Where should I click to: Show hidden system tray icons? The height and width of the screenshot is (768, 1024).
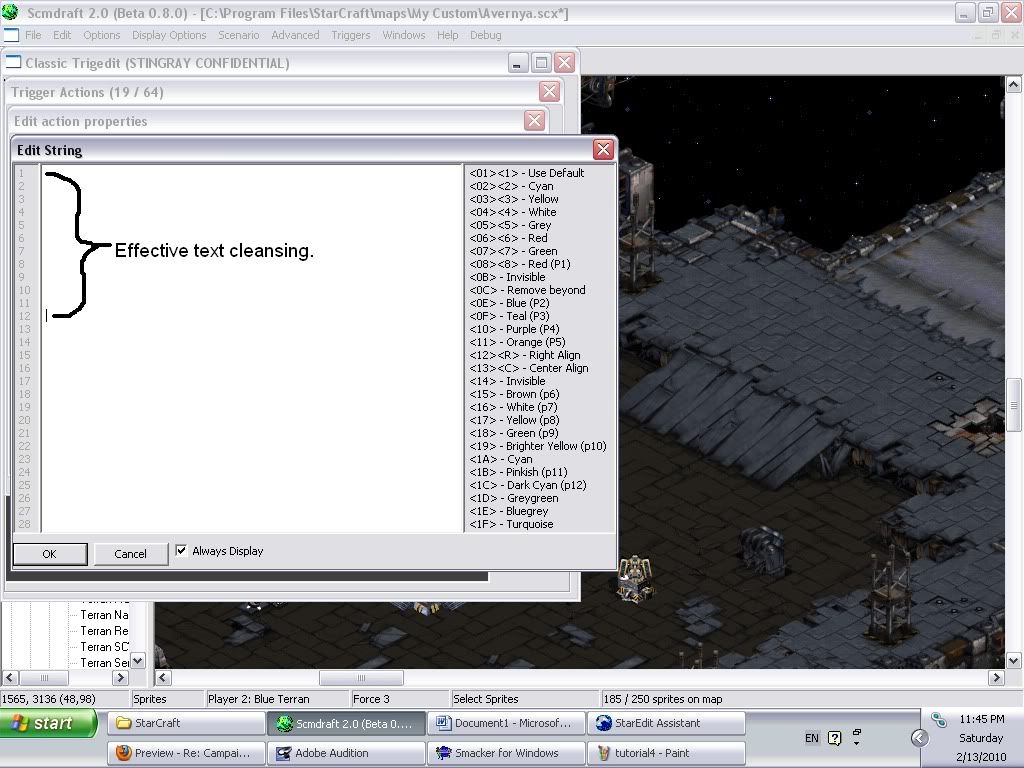(919, 738)
